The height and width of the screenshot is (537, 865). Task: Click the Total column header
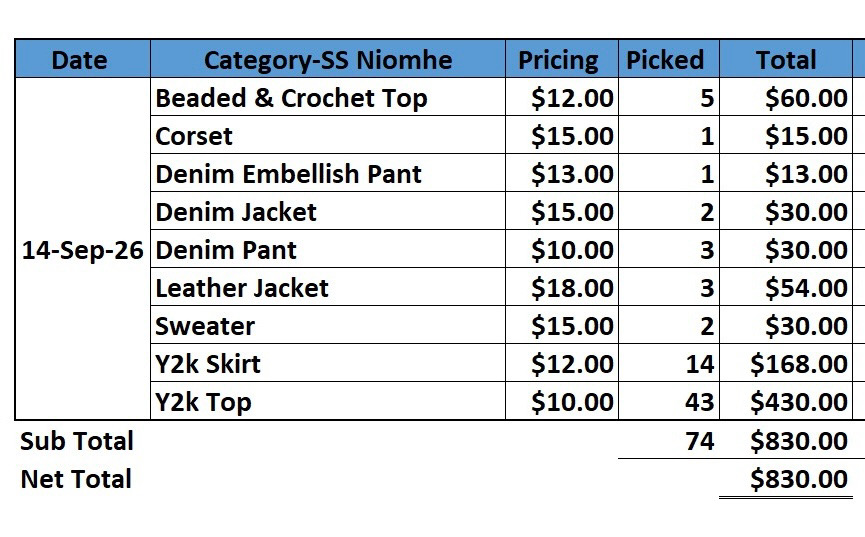(x=786, y=59)
